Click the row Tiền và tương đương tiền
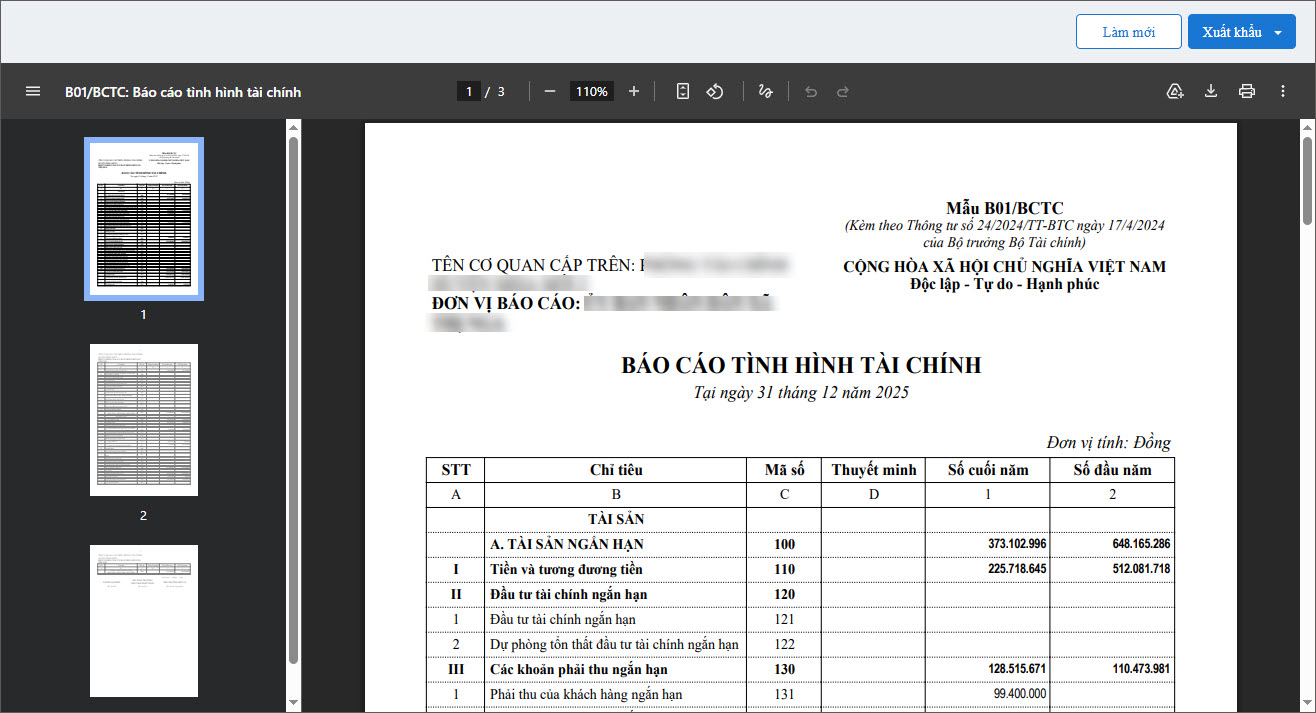The height and width of the screenshot is (713, 1316). click(800, 569)
